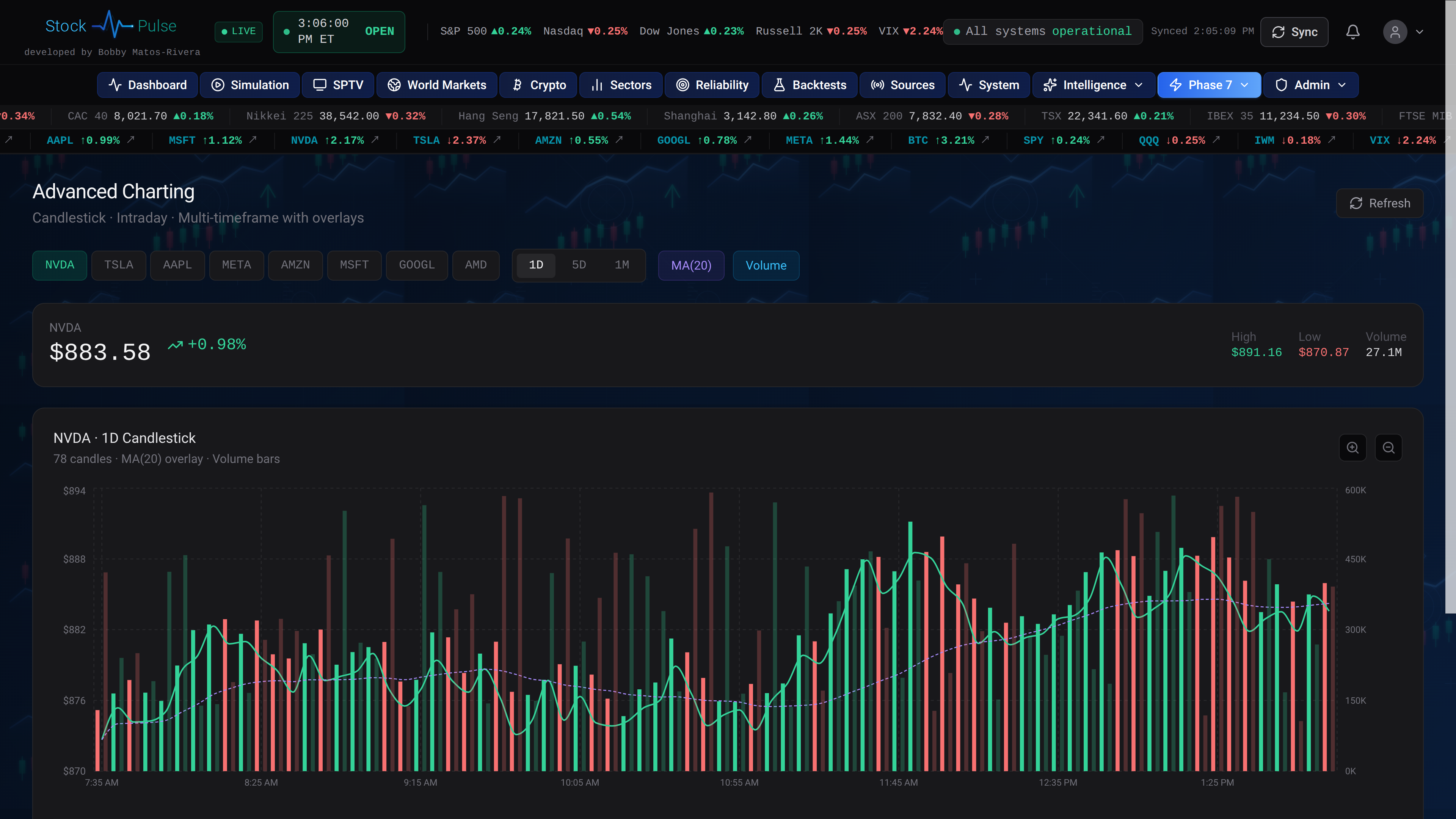The height and width of the screenshot is (819, 1456).
Task: Expand the chevron beside user avatar
Action: pos(1419,31)
